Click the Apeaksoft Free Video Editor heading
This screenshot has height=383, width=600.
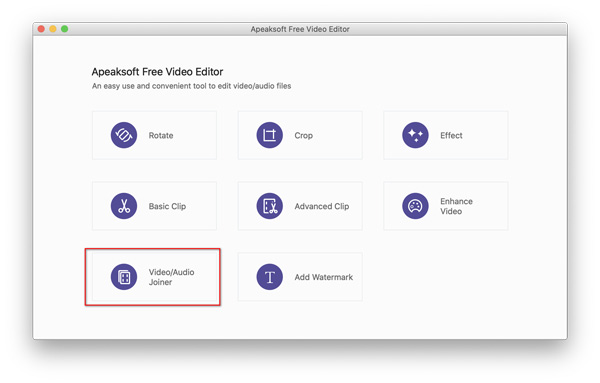157,72
